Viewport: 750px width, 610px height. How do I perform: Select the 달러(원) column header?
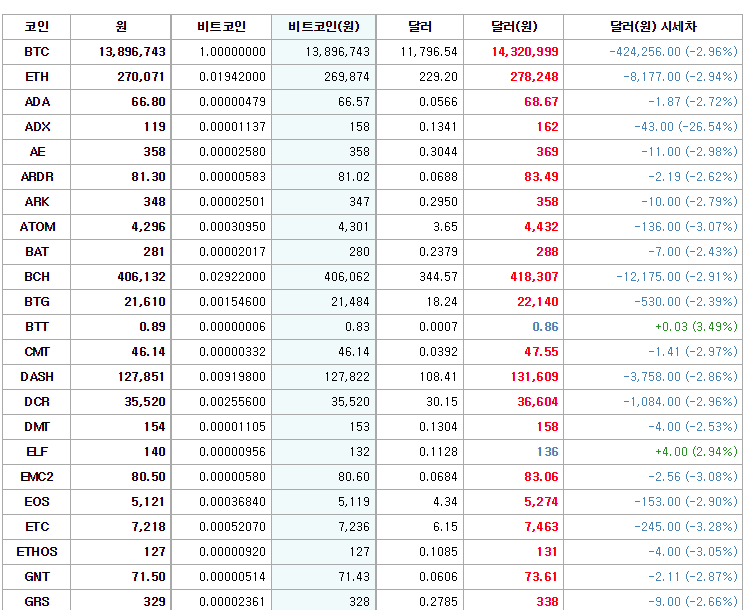514,26
